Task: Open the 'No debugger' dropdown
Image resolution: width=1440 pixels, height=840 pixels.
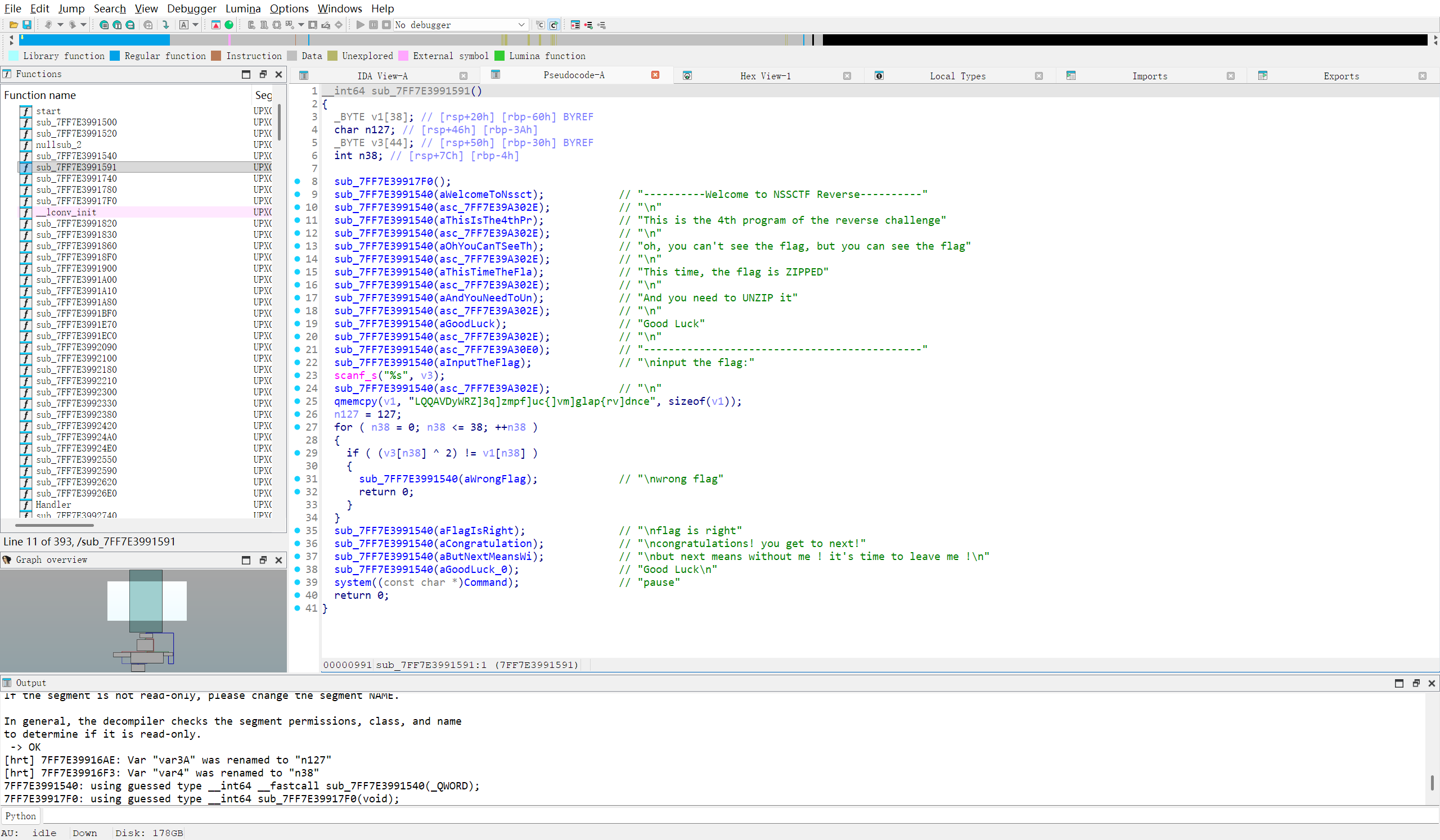Action: point(520,25)
